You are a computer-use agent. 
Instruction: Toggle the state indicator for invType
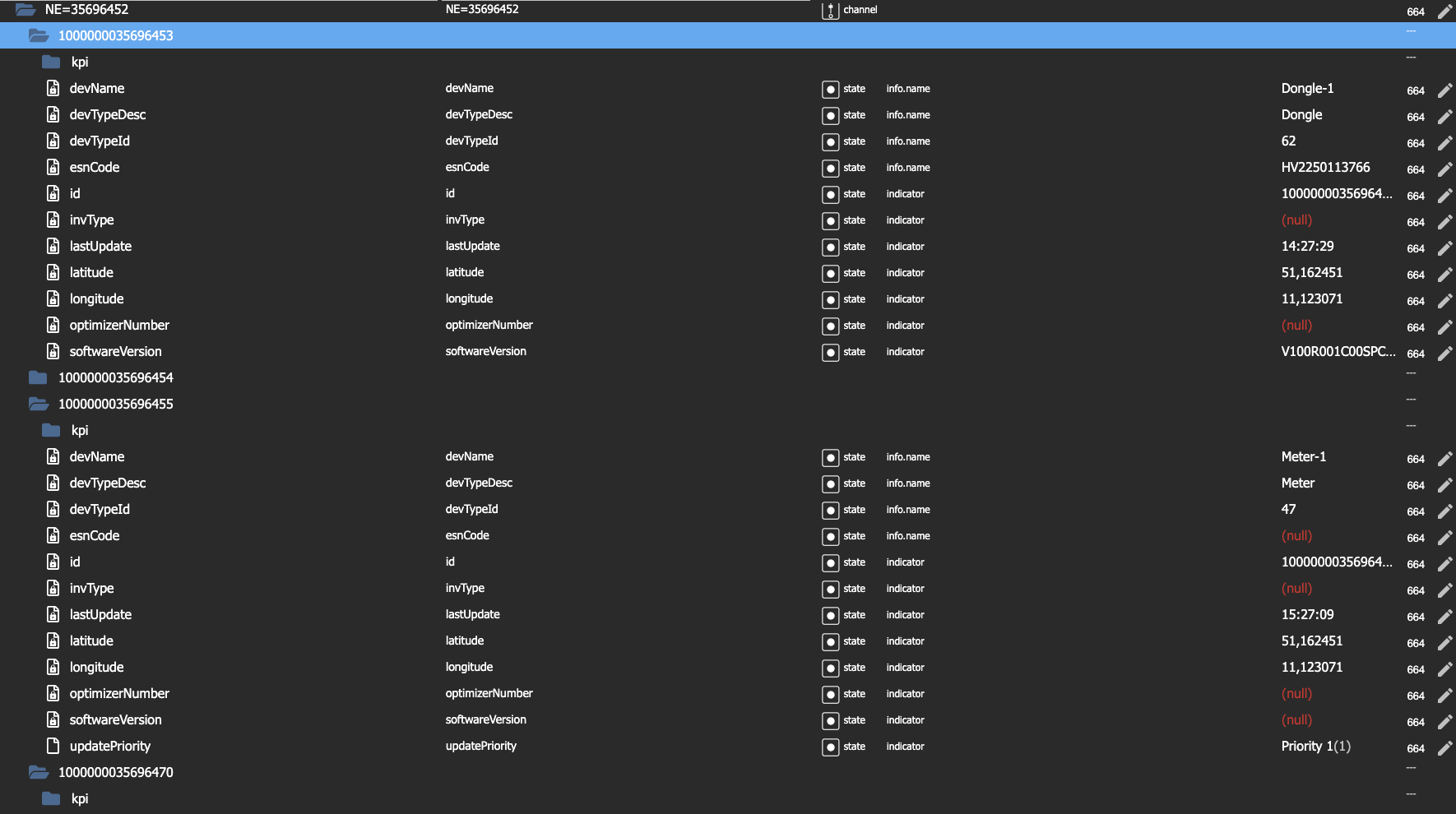[831, 220]
